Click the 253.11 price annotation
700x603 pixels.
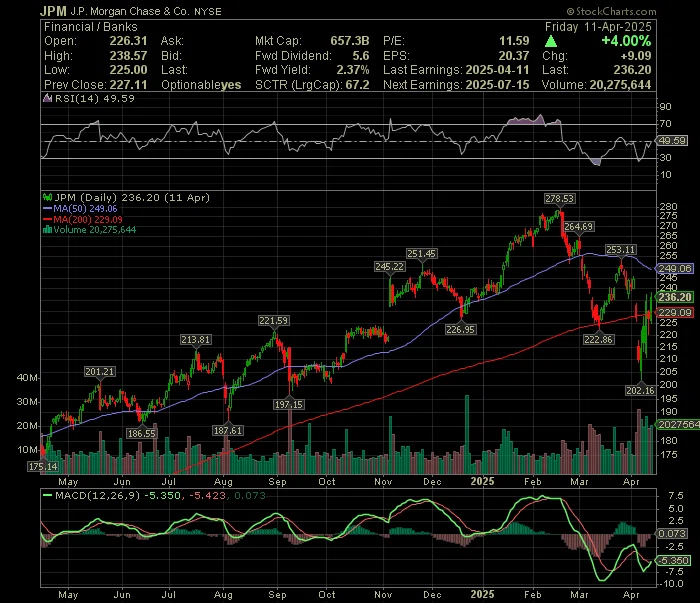(x=621, y=250)
